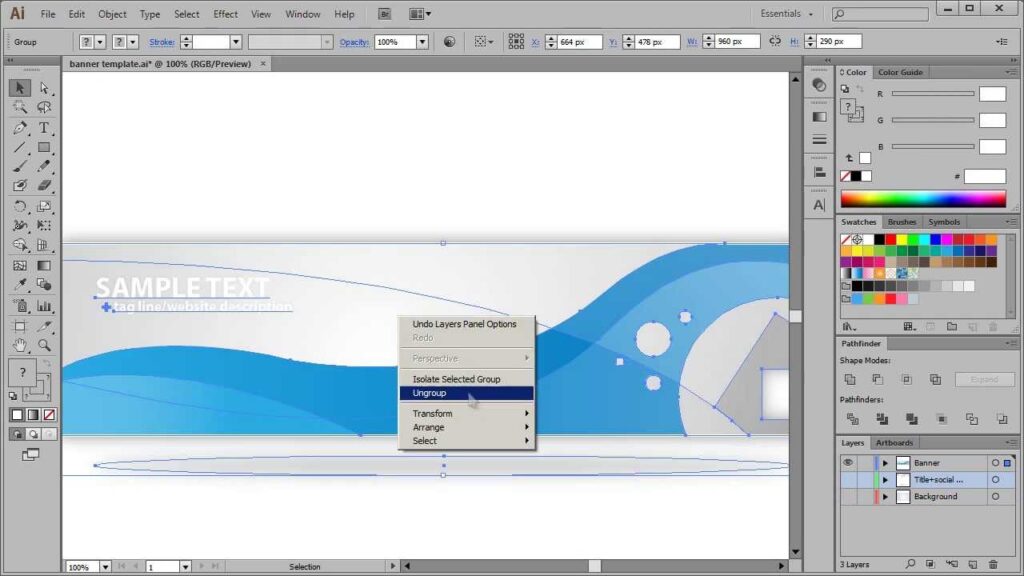Expand the Banner layer contents
The height and width of the screenshot is (576, 1024).
tap(886, 463)
